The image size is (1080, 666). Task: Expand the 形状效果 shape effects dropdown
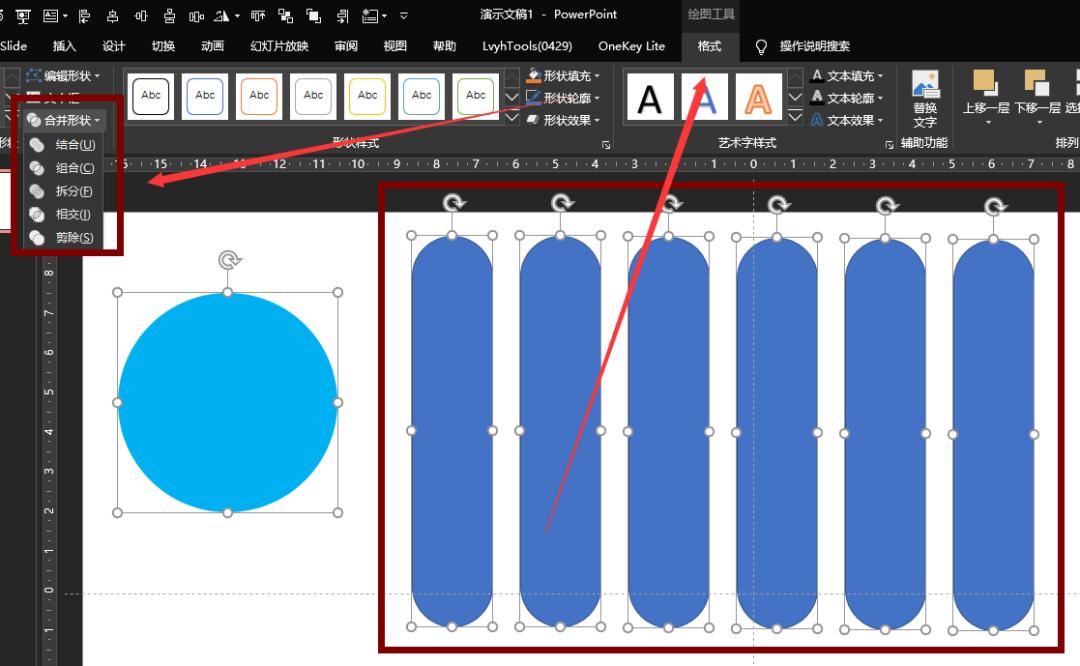[564, 120]
